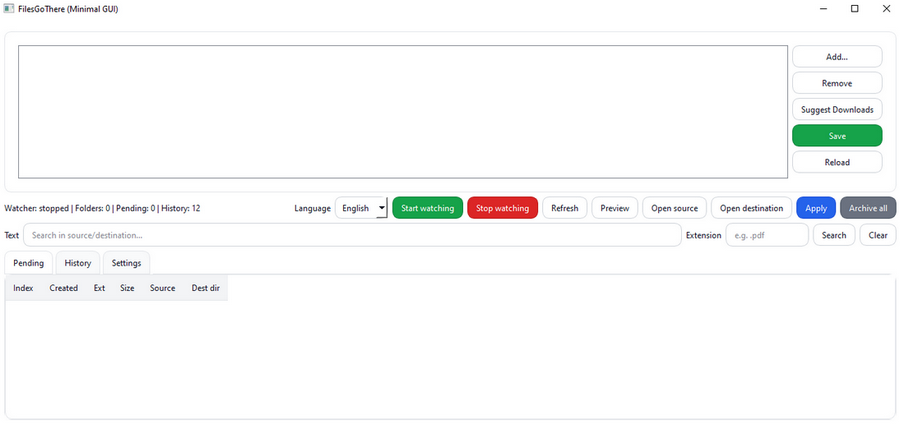
Task: Sort by the Dest dir column header
Action: coord(205,288)
